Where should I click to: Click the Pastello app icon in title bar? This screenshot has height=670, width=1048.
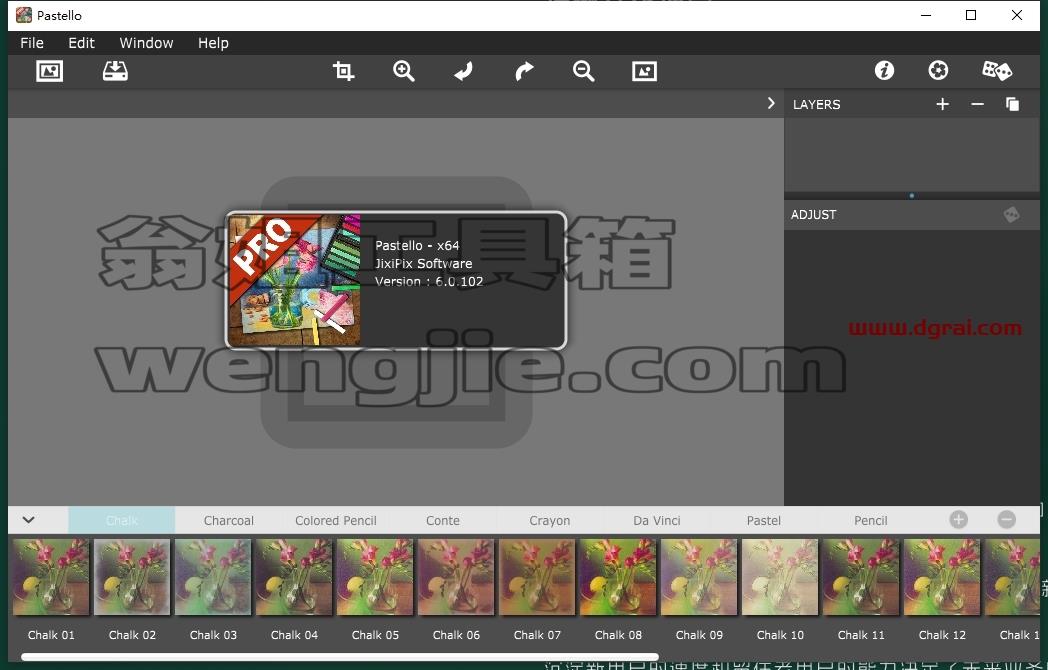[x=24, y=15]
